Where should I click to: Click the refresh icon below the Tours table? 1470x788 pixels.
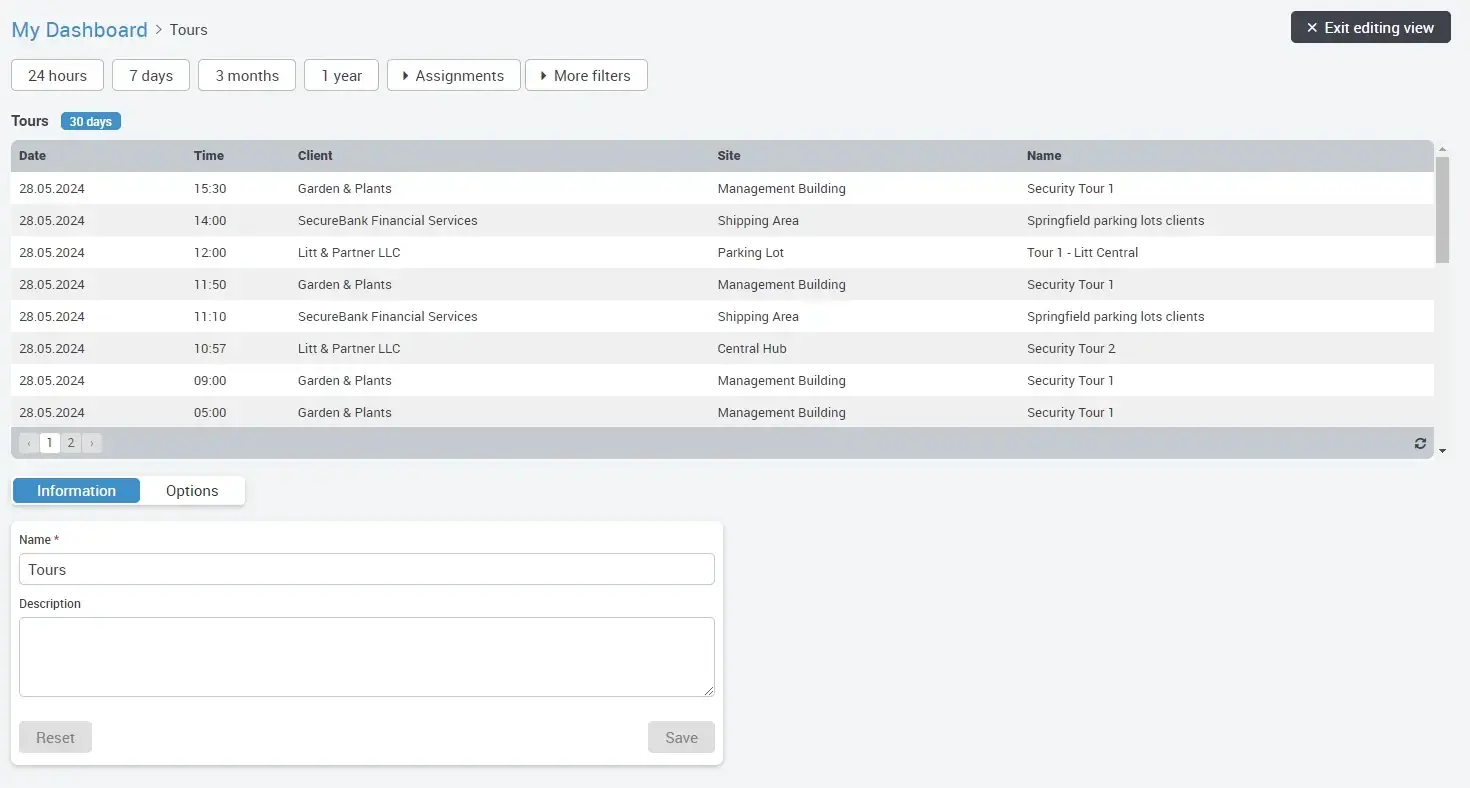click(x=1420, y=443)
